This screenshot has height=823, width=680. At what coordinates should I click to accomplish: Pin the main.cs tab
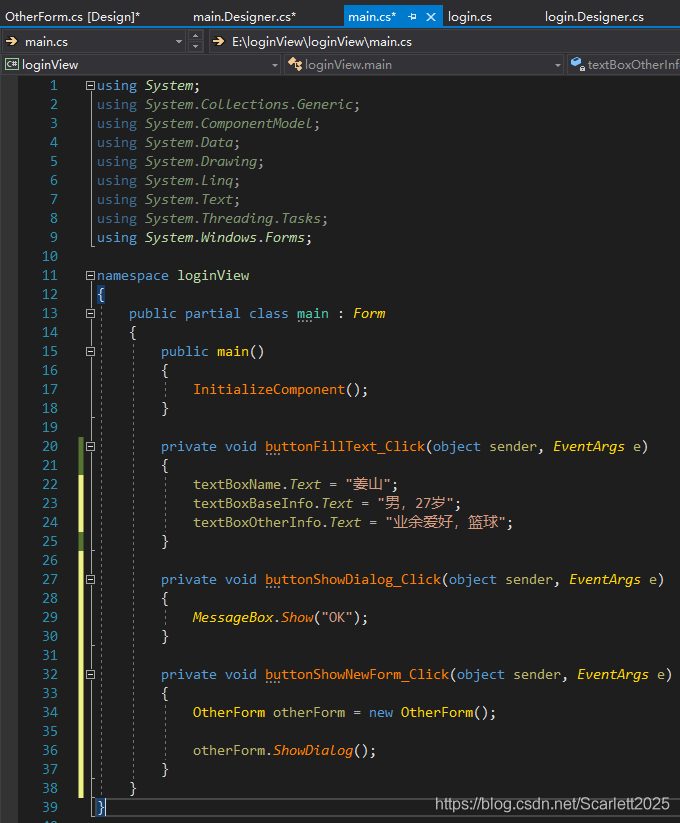coord(412,17)
